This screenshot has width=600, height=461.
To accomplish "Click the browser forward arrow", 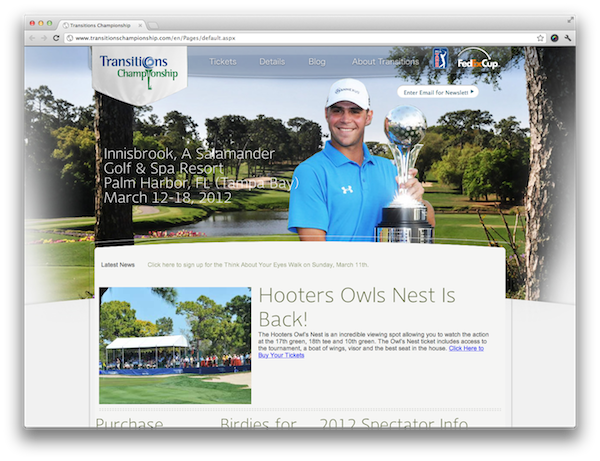I will [x=44, y=38].
